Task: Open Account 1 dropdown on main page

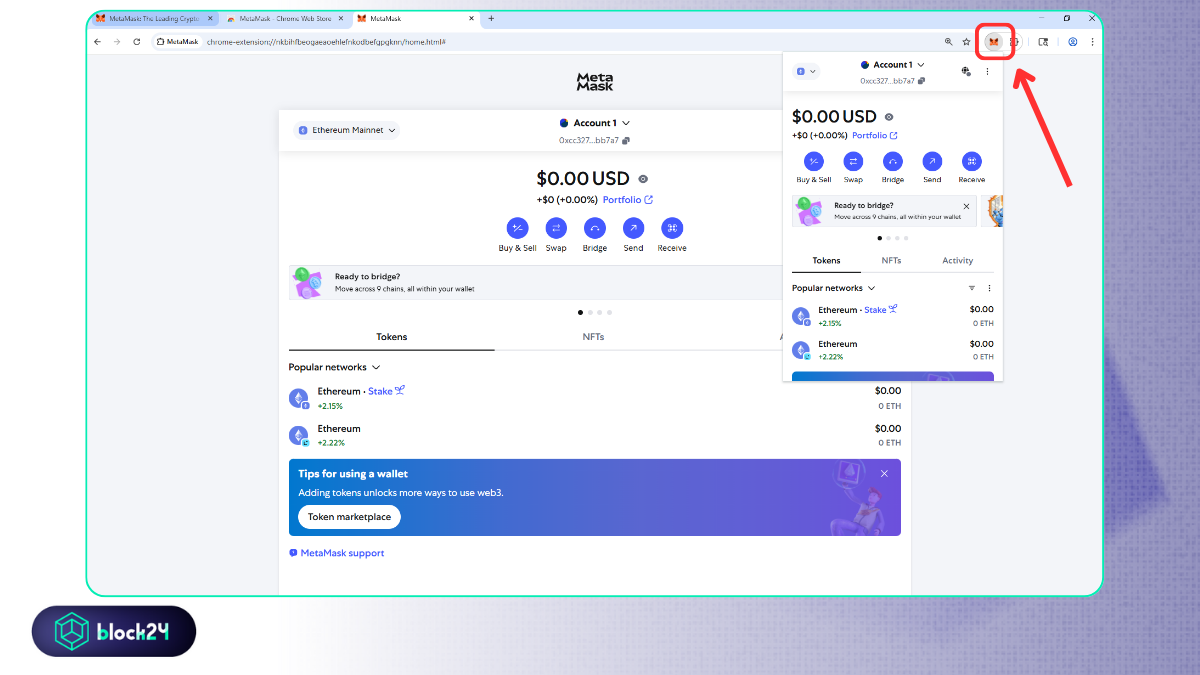Action: [x=595, y=123]
